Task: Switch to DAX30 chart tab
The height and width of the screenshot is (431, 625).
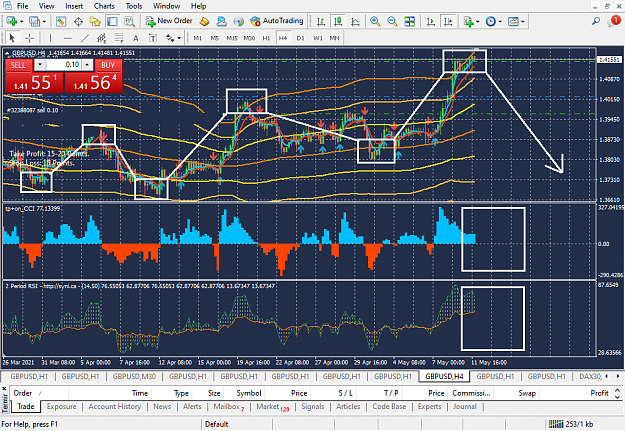Action: pyautogui.click(x=590, y=376)
